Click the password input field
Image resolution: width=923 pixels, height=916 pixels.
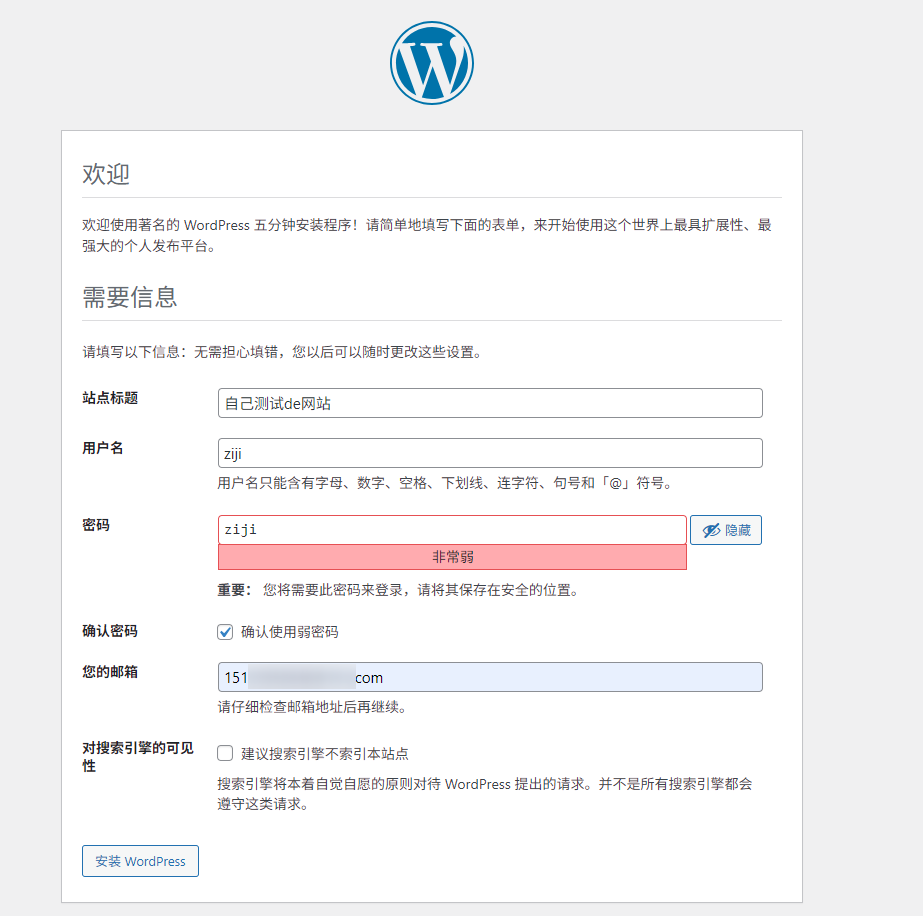452,530
